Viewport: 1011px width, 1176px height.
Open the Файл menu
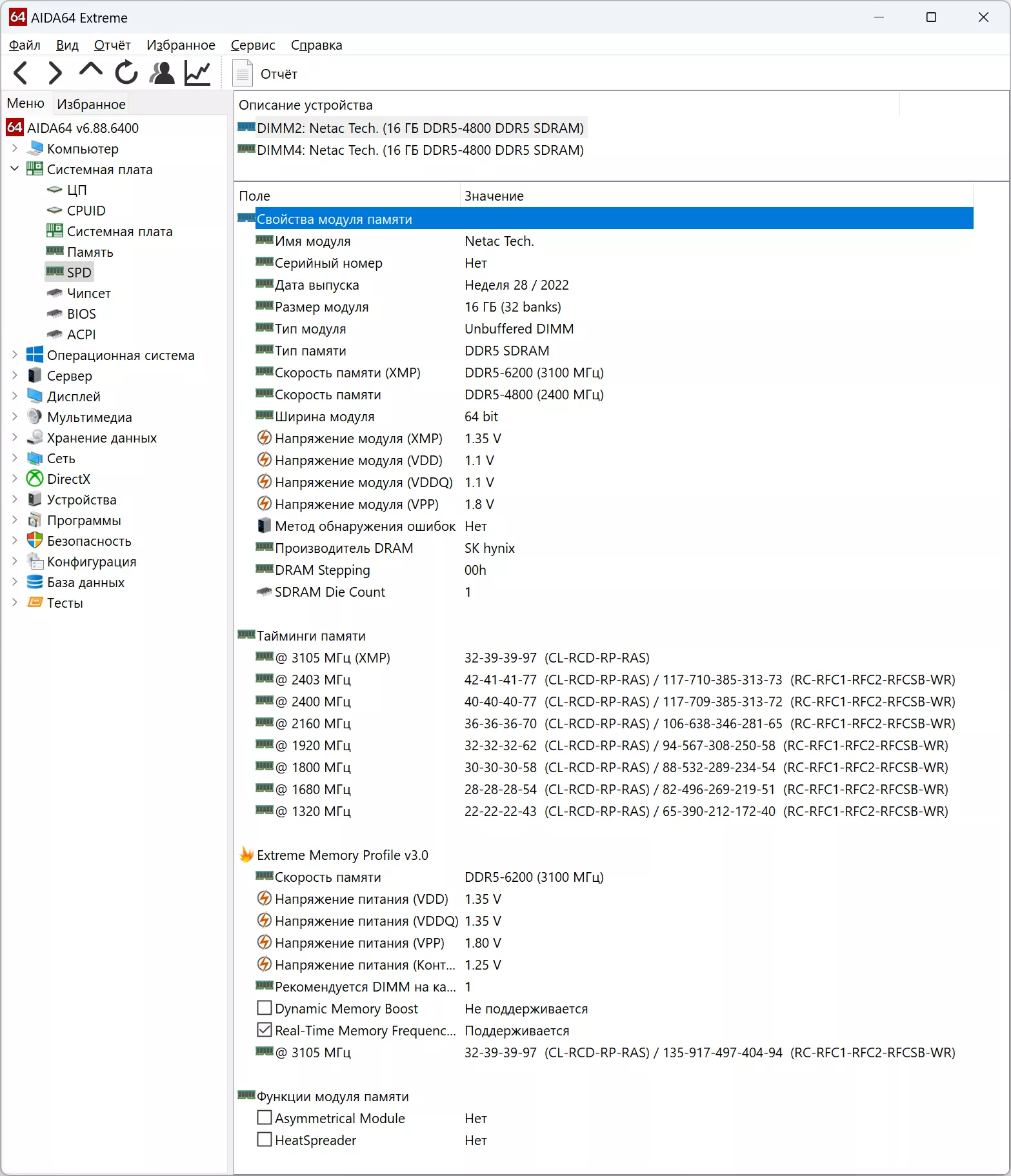(x=25, y=45)
